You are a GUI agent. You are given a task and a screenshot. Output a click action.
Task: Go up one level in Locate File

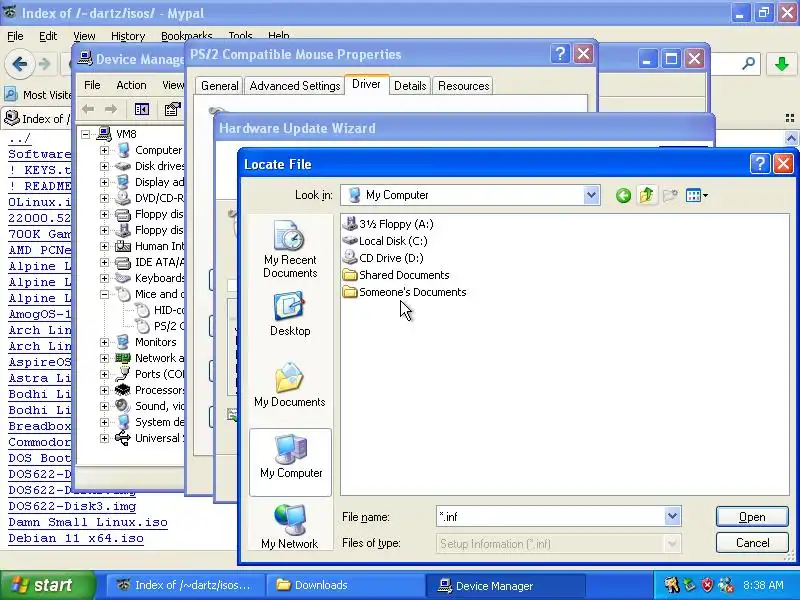(646, 195)
